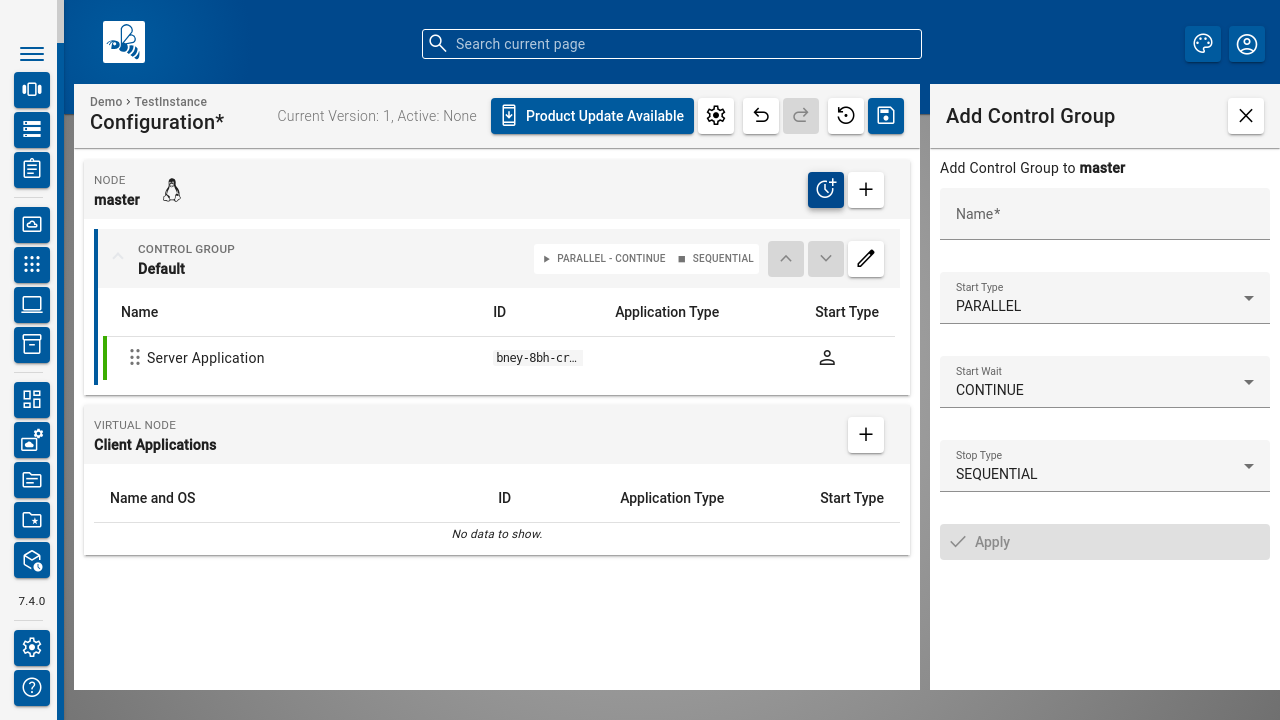Viewport: 1280px width, 720px height.
Task: Go to TestInstance breadcrumb link
Action: (x=171, y=102)
